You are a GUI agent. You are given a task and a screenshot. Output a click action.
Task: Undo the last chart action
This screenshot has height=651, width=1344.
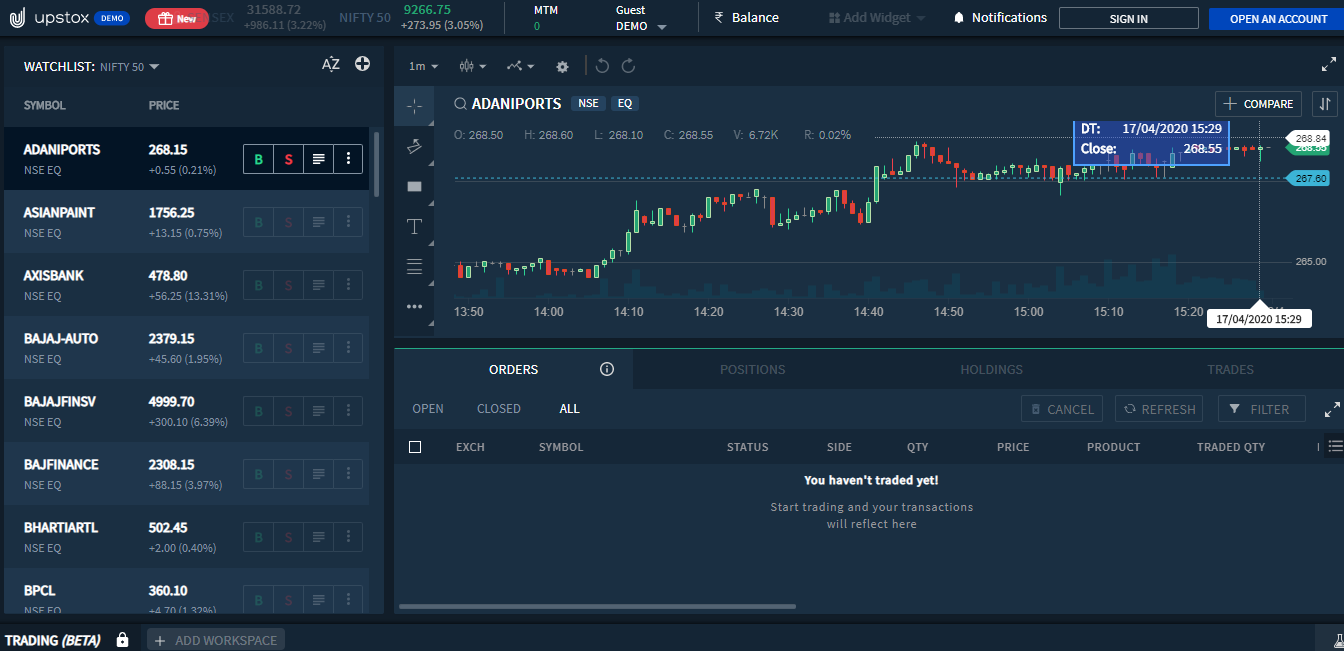(x=602, y=66)
